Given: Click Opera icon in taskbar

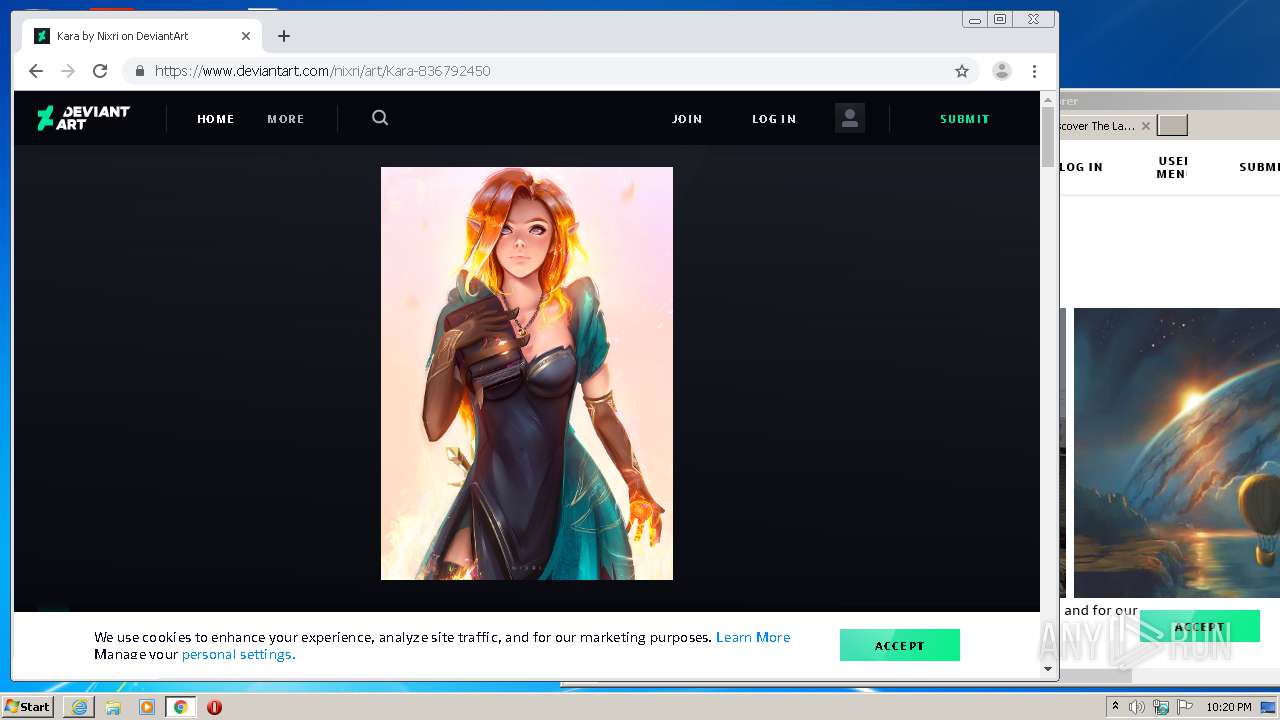Looking at the screenshot, I should [214, 707].
